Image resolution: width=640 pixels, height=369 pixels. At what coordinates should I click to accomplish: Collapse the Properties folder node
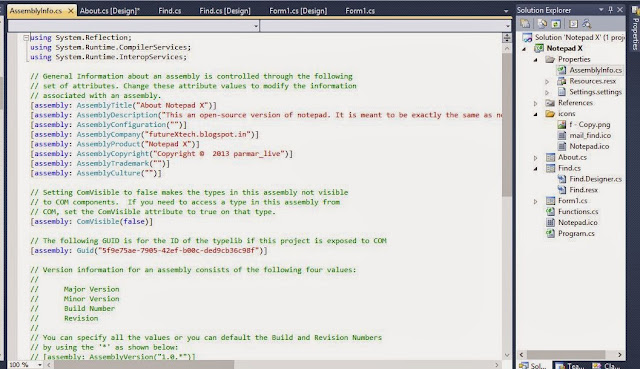pos(536,60)
